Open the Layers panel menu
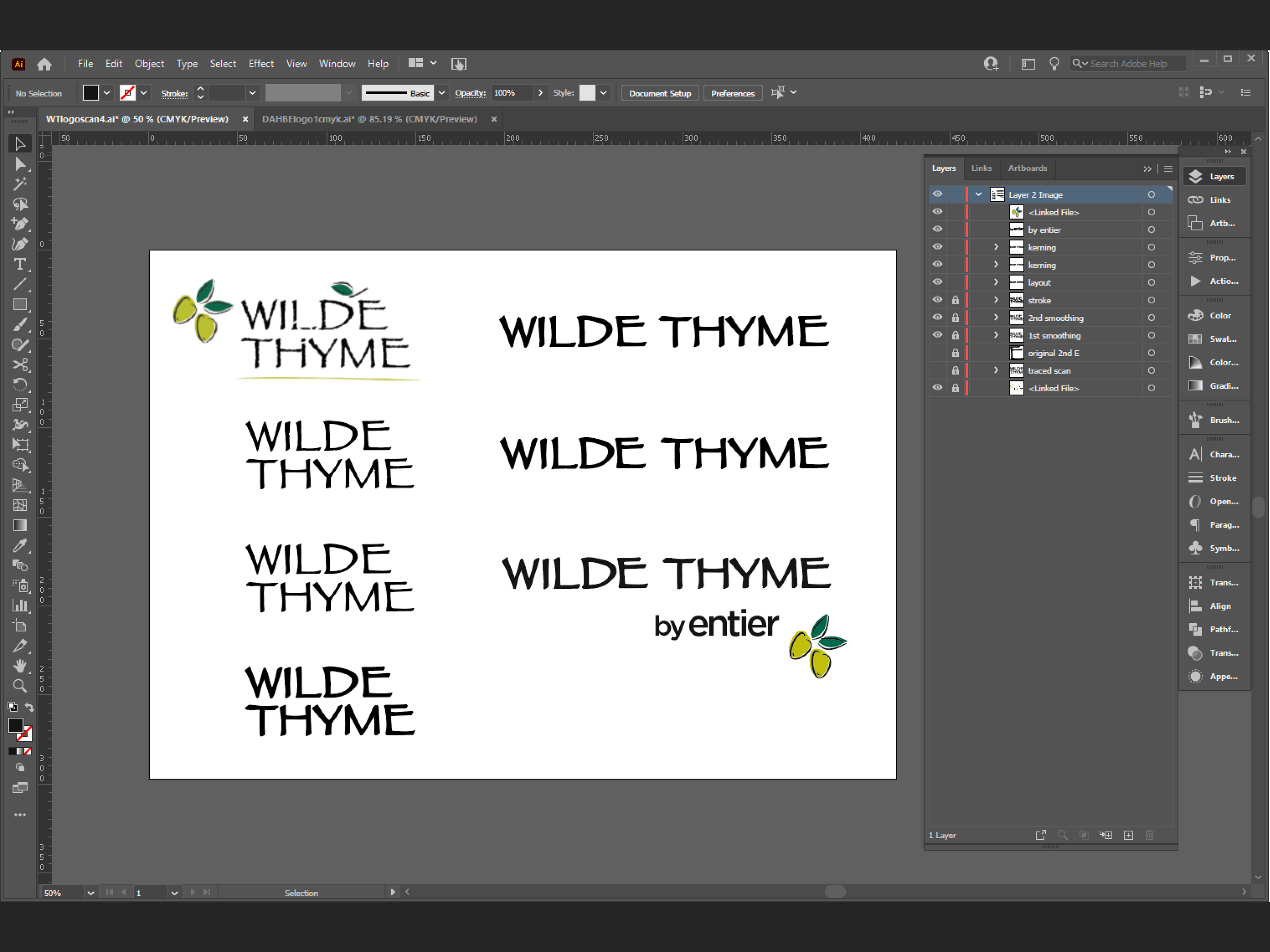The width and height of the screenshot is (1270, 952). point(1168,169)
